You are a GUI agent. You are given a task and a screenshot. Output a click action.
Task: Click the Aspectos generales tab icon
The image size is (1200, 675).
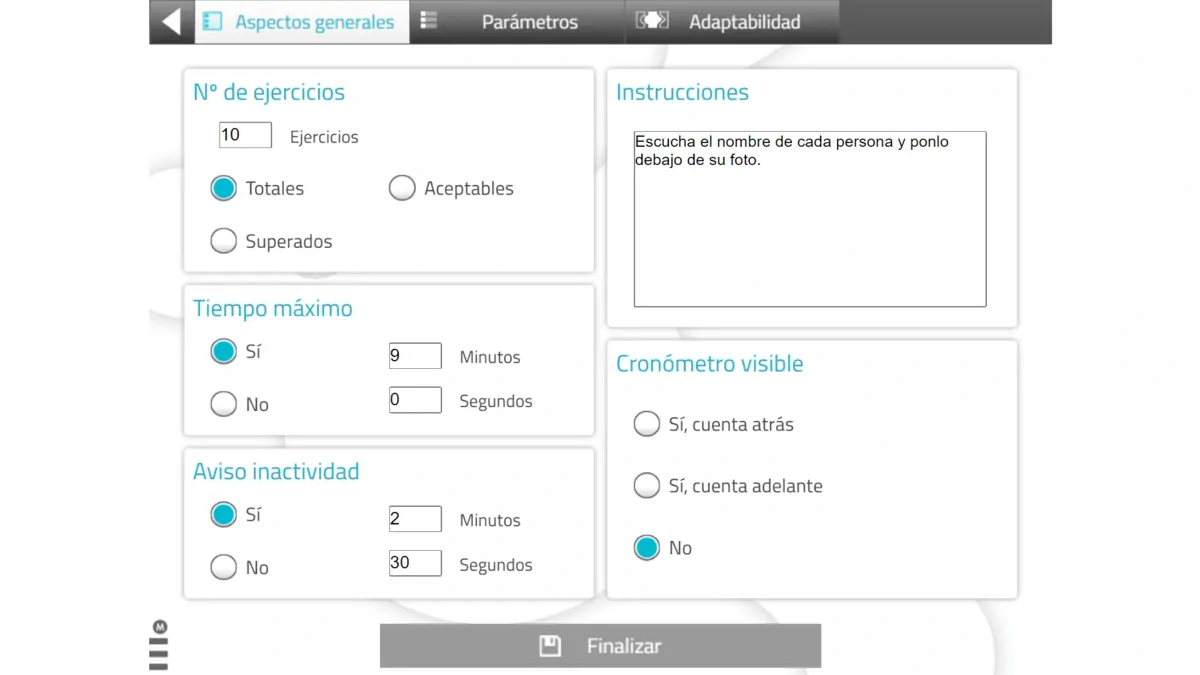coord(212,21)
